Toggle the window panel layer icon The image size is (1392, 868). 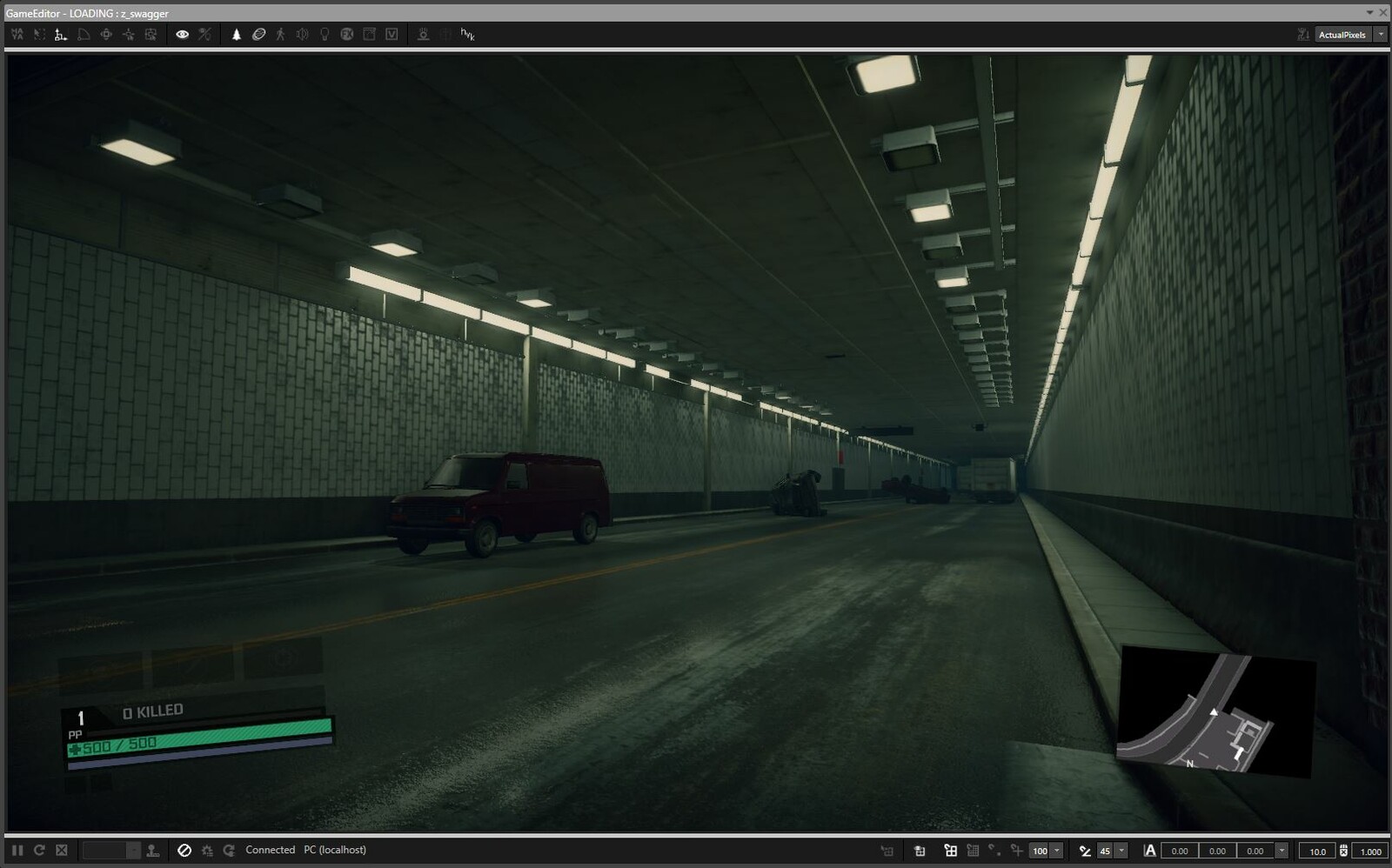(x=369, y=35)
